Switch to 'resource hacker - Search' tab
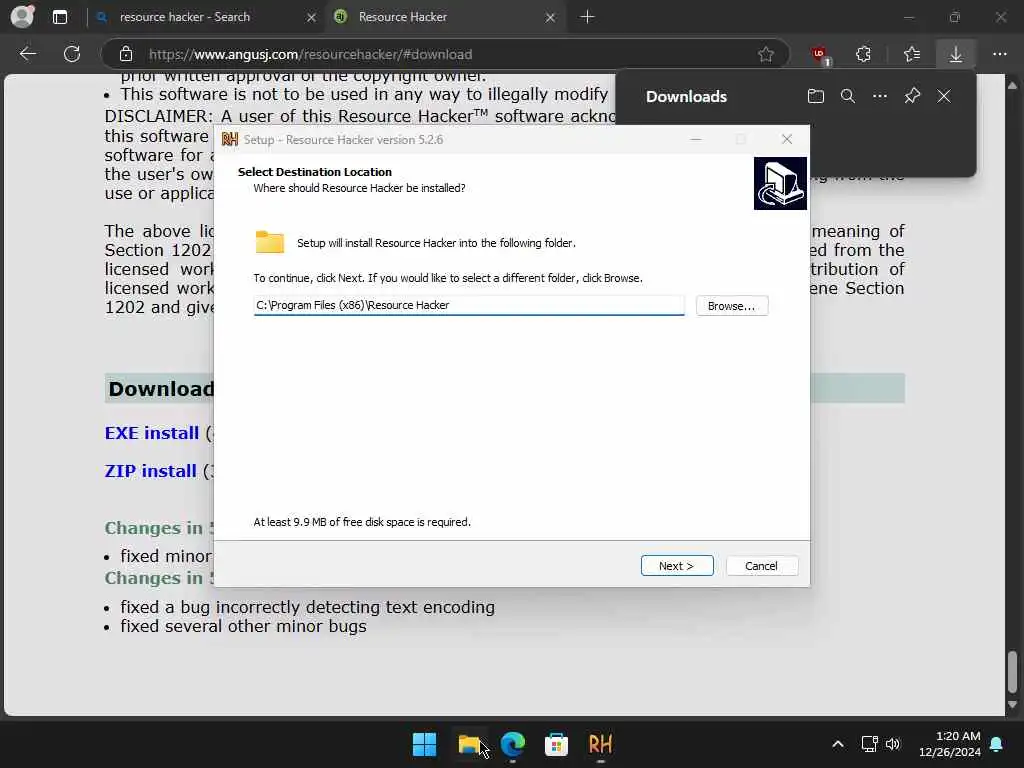Image resolution: width=1024 pixels, height=768 pixels. (206, 17)
